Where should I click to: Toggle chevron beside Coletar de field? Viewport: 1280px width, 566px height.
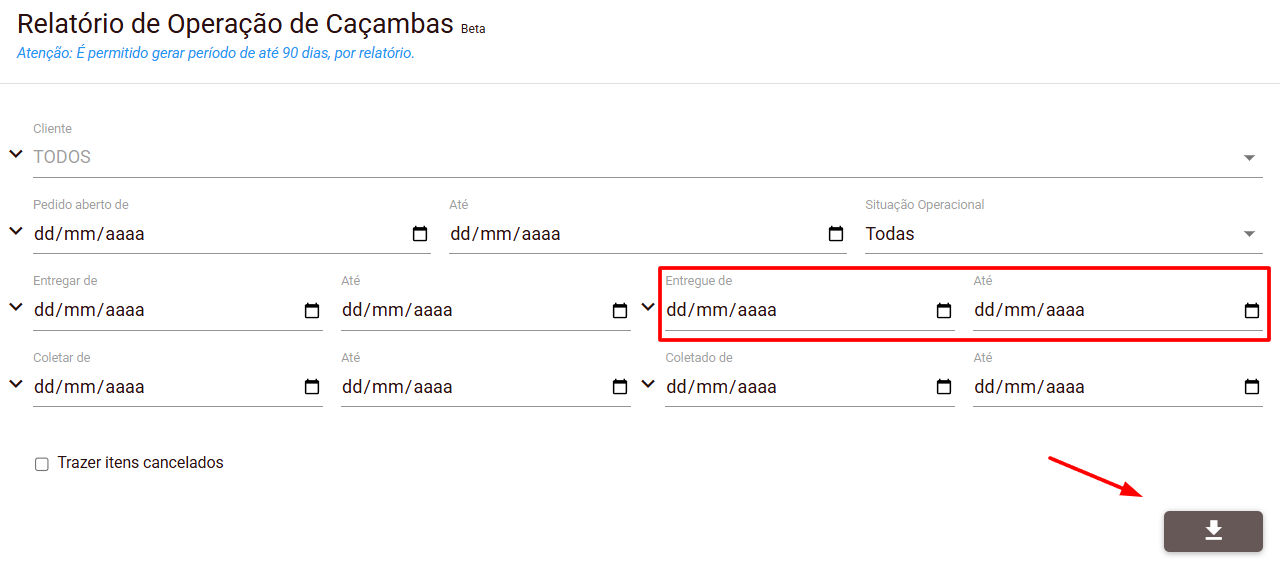pyautogui.click(x=16, y=383)
